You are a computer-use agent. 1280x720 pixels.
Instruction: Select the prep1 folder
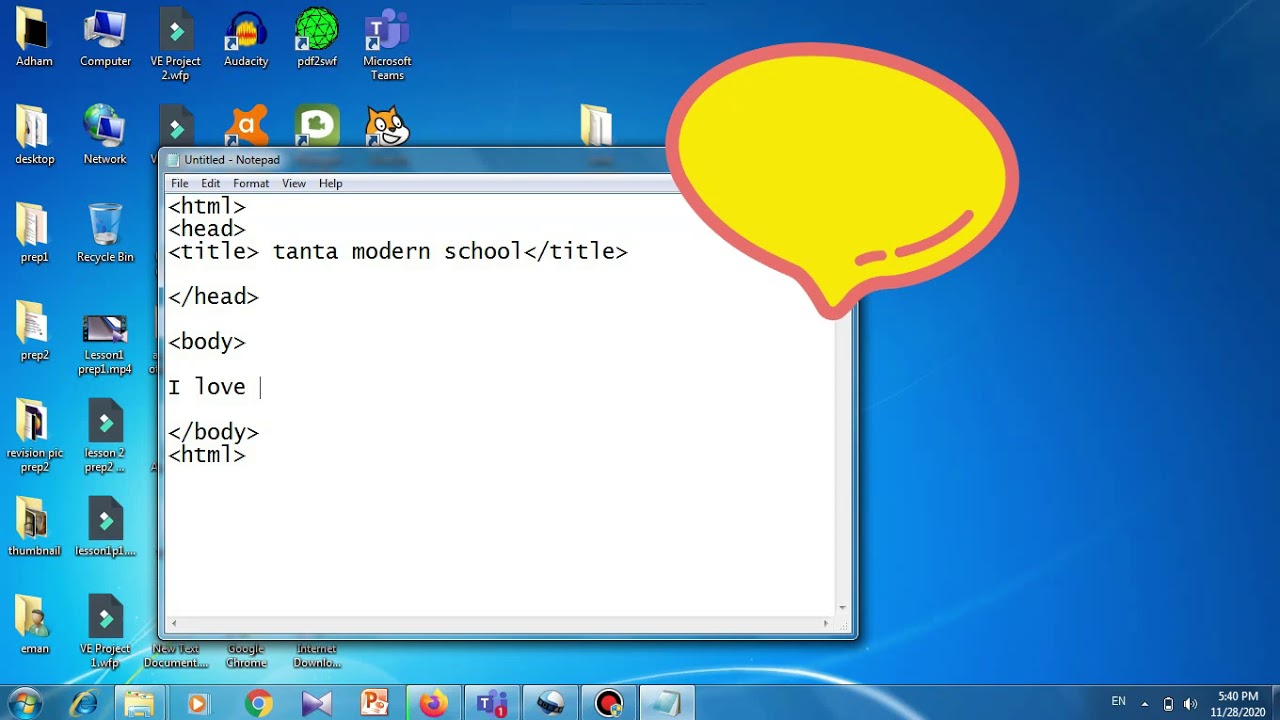pos(34,233)
